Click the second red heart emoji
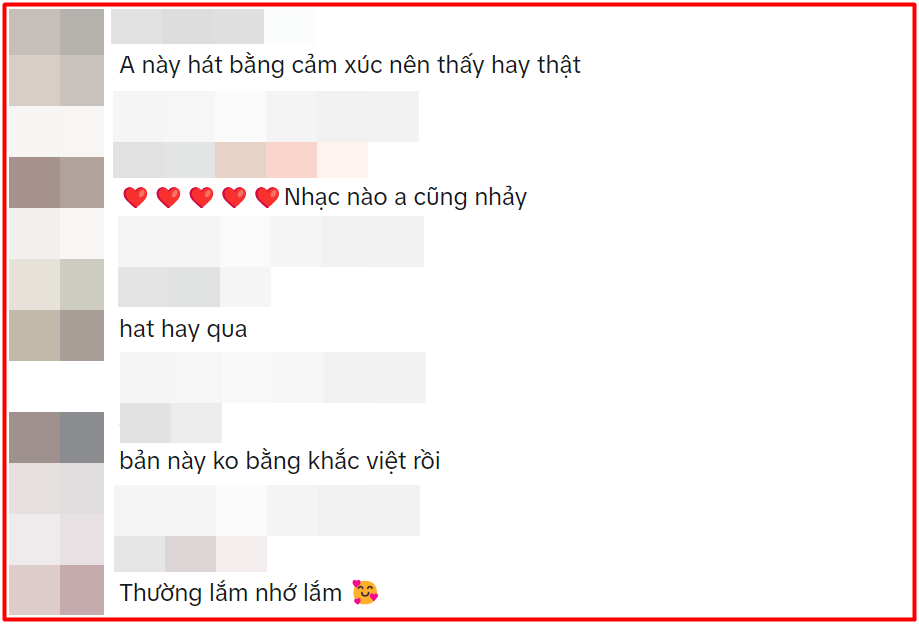 coord(168,197)
